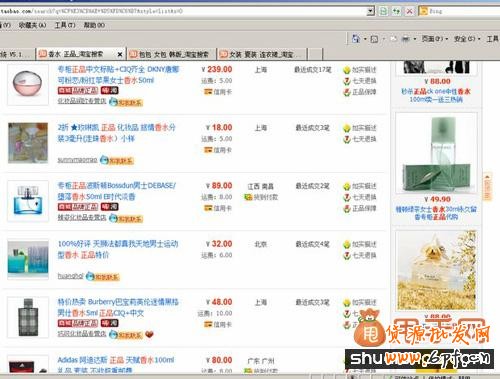Click the ¥239.00 price text
This screenshot has width=500, height=379.
pos(217,69)
